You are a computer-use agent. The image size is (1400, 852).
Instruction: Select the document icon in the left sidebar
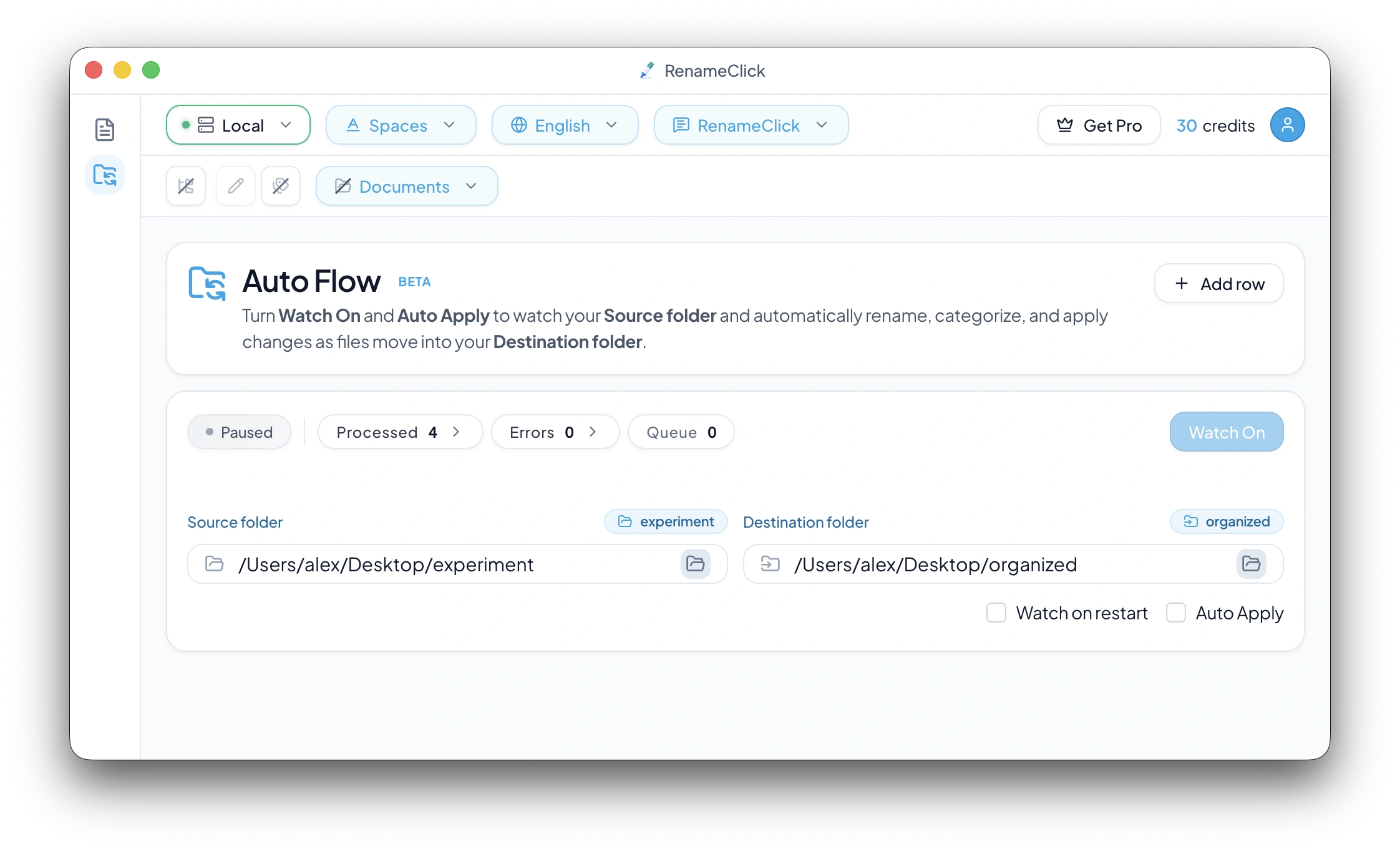coord(104,130)
